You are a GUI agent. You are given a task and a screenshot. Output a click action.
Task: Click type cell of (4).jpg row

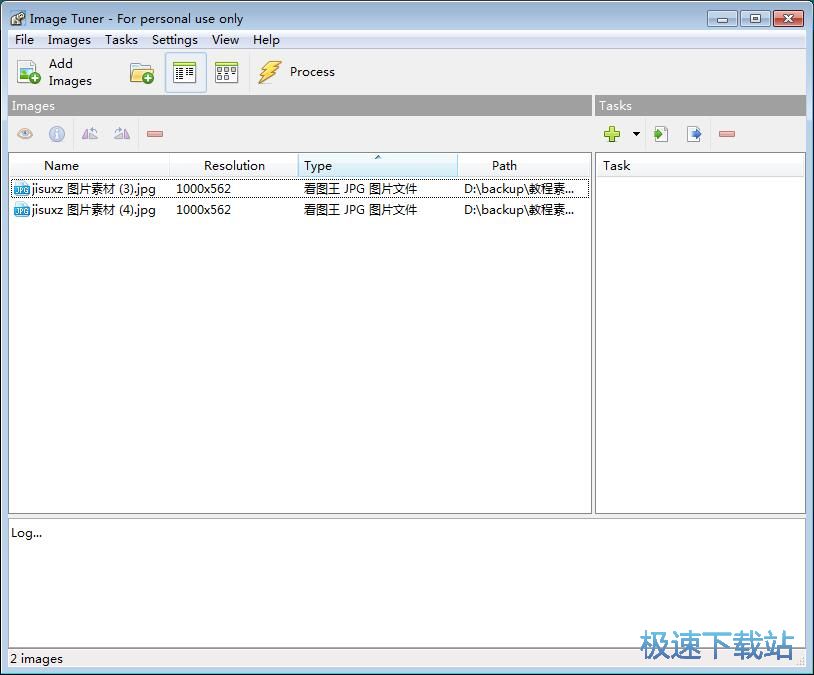pyautogui.click(x=360, y=210)
